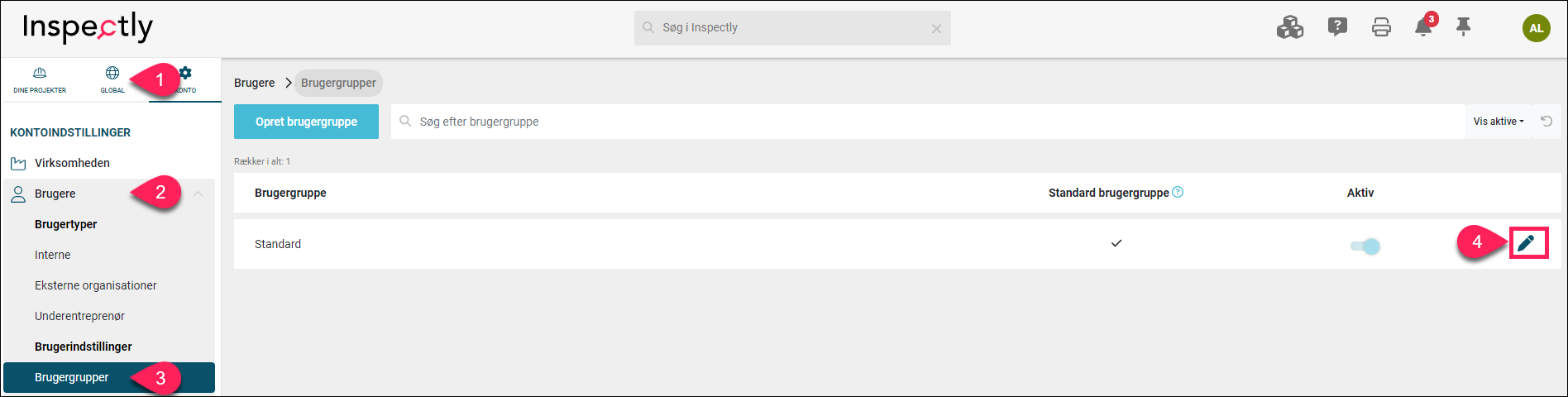The width and height of the screenshot is (1568, 397).
Task: Clear the Inspectly search with X
Action: (936, 28)
